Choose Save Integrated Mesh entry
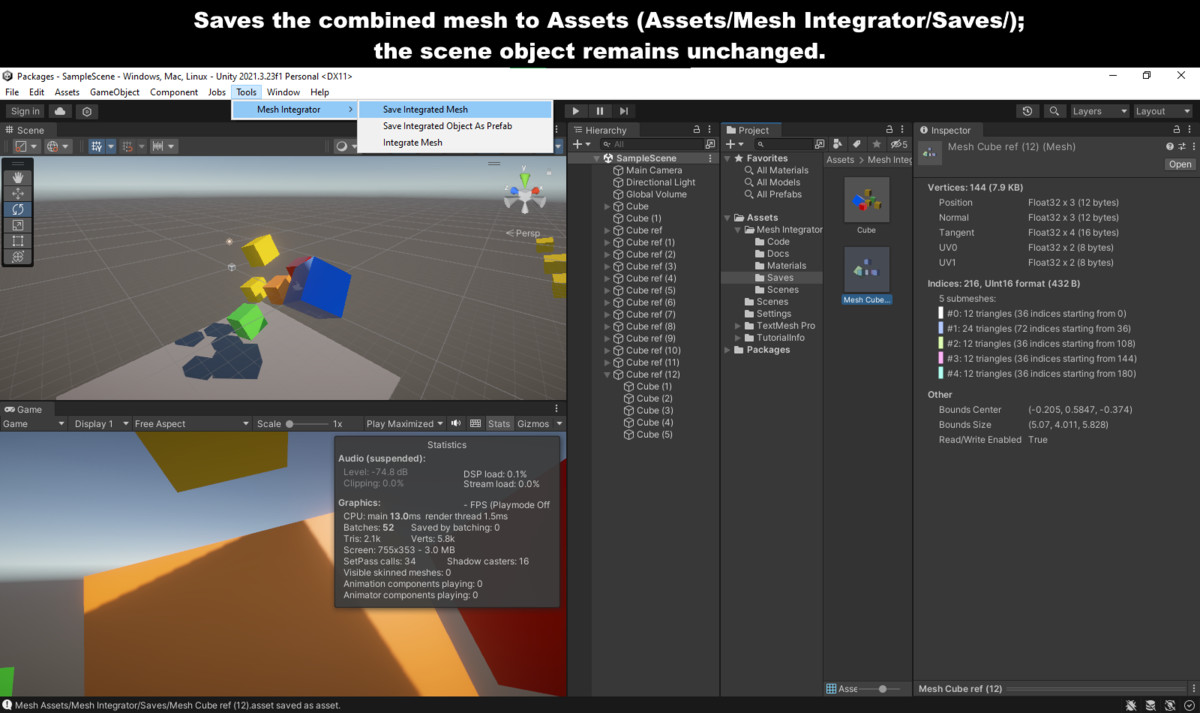 tap(454, 110)
